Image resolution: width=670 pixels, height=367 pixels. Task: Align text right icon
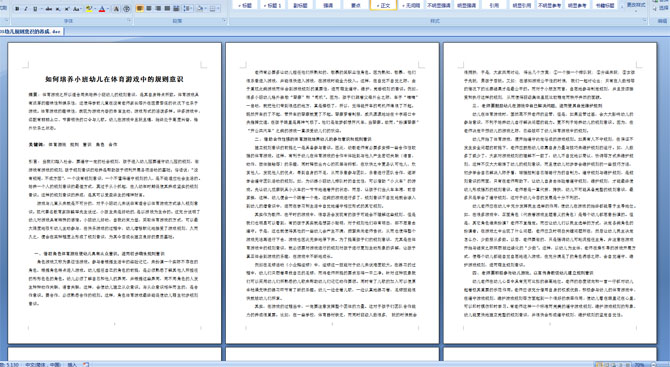click(158, 9)
